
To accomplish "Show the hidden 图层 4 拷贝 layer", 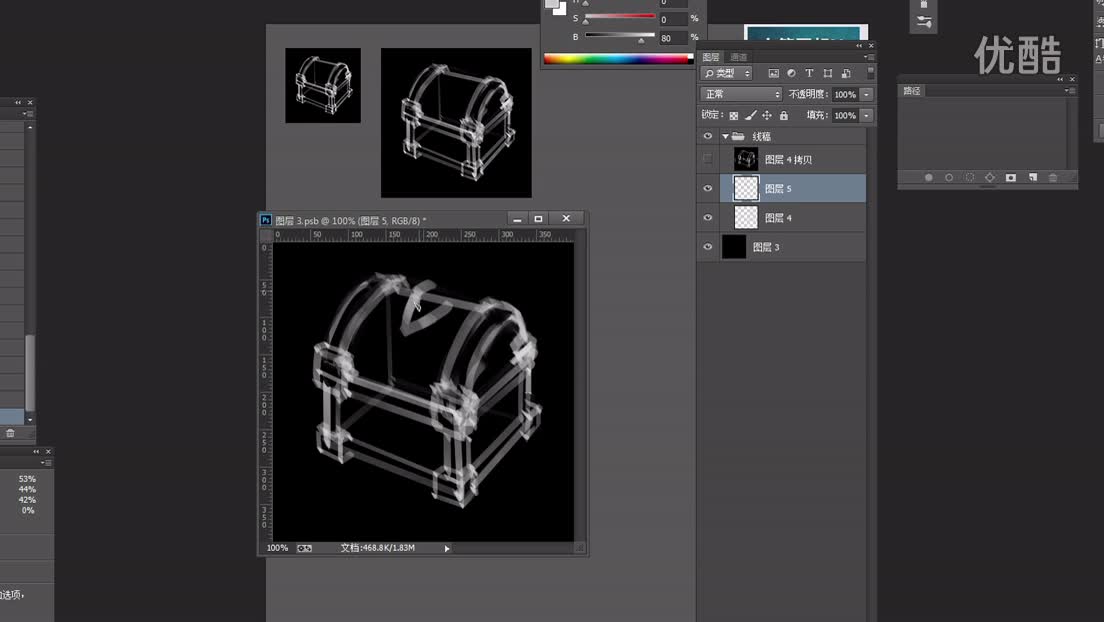I will point(708,159).
